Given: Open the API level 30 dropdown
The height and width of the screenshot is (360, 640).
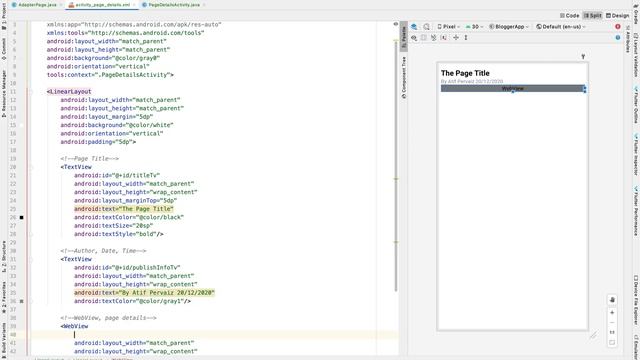Looking at the screenshot, I should point(474,27).
